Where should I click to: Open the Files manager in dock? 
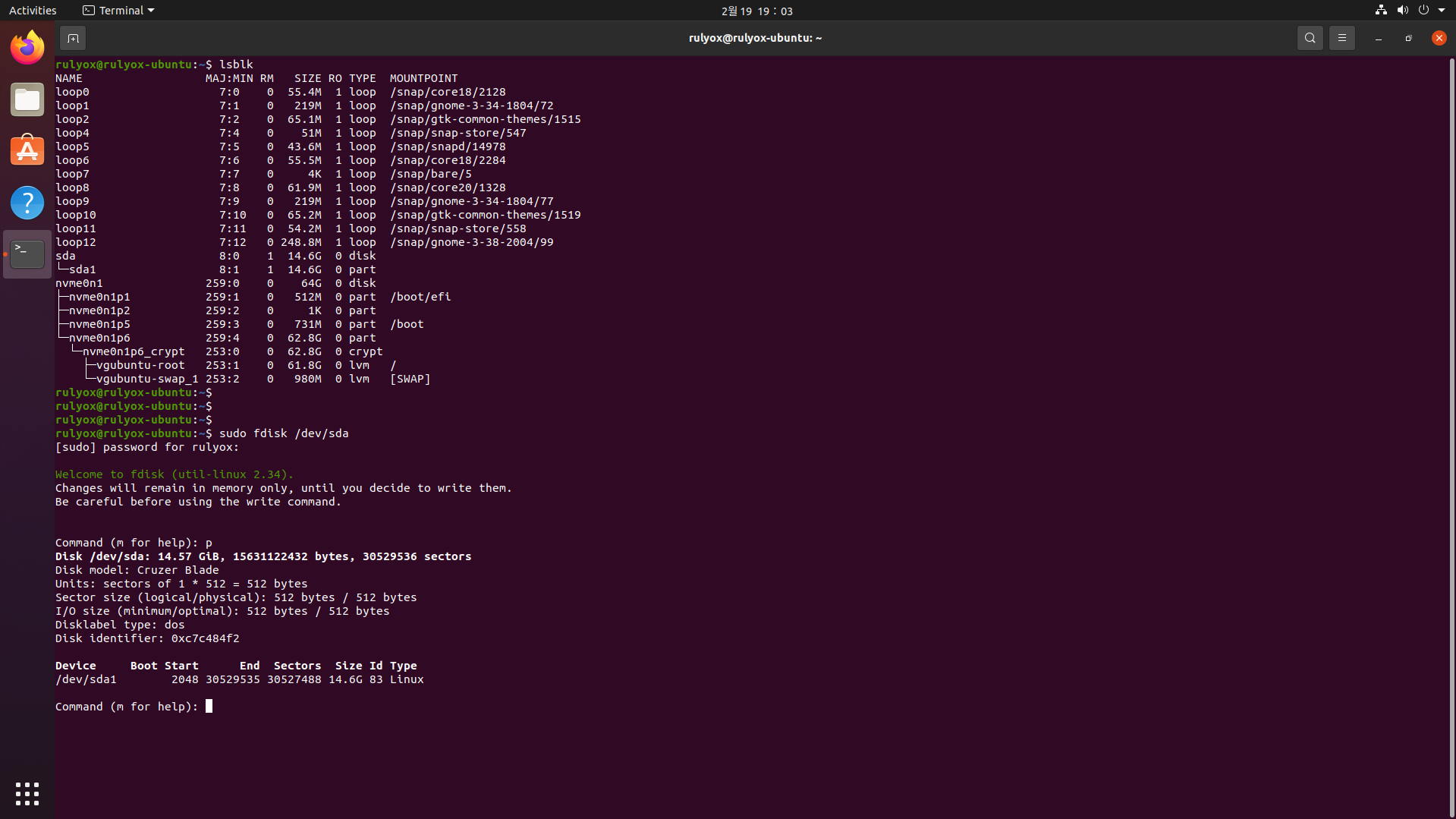point(27,99)
